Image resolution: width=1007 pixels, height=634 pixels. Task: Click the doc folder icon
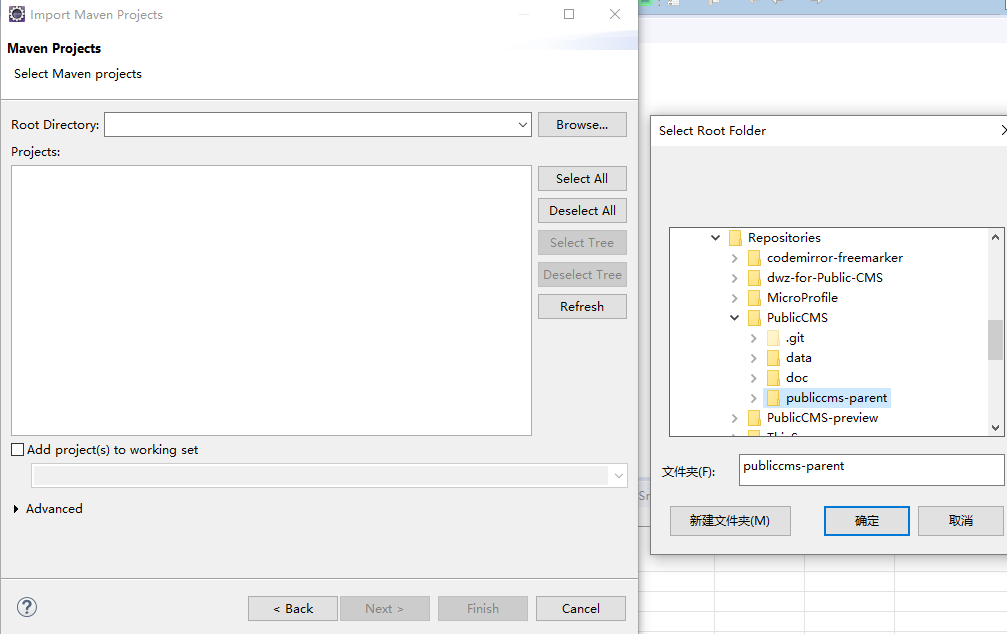(773, 378)
